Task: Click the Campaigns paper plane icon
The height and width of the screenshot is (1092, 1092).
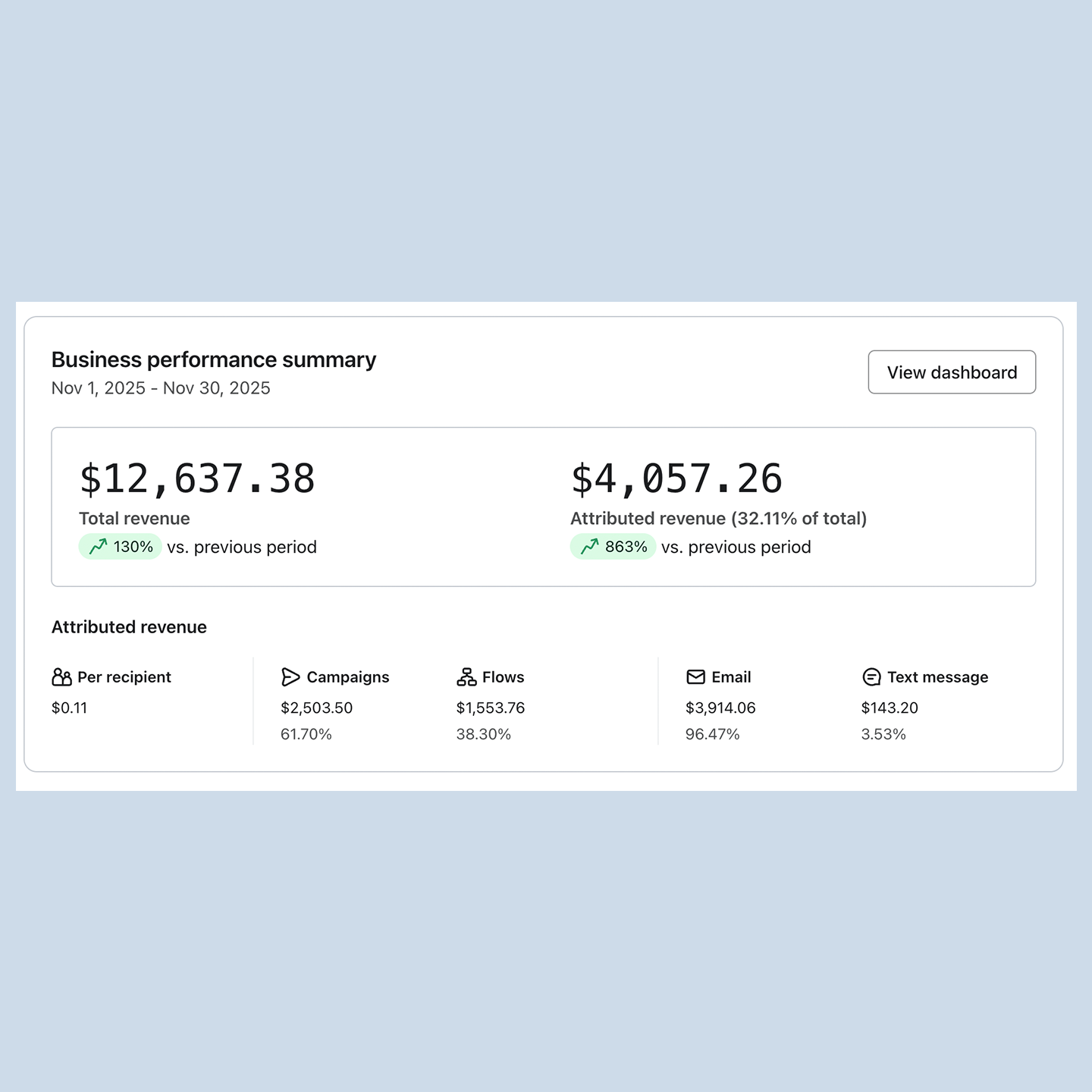Action: point(290,677)
